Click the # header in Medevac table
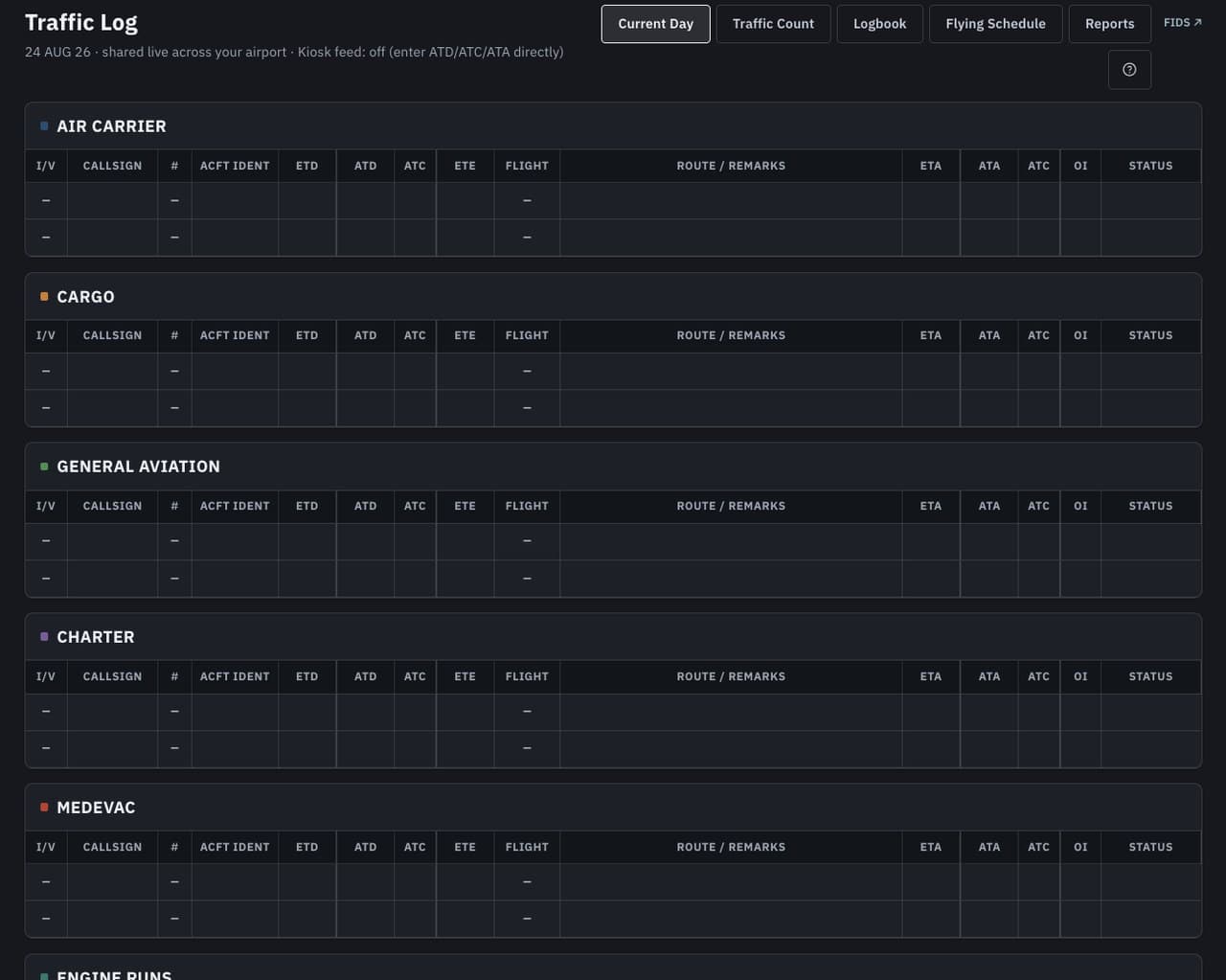This screenshot has width=1226, height=980. click(x=174, y=847)
